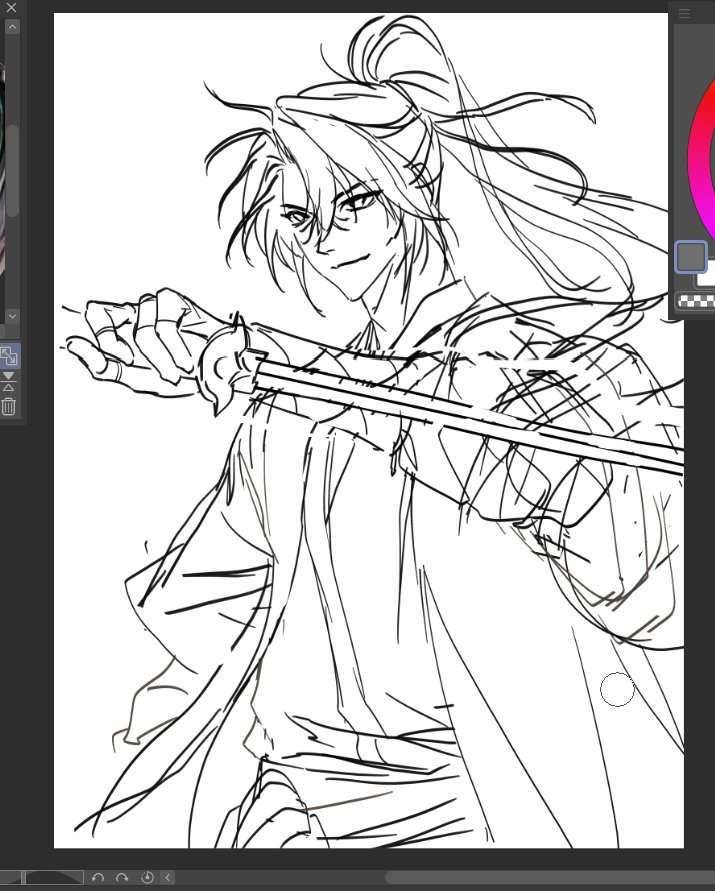Toggle the fit-to-view scaling icon
The width and height of the screenshot is (715, 891).
coord(9,356)
